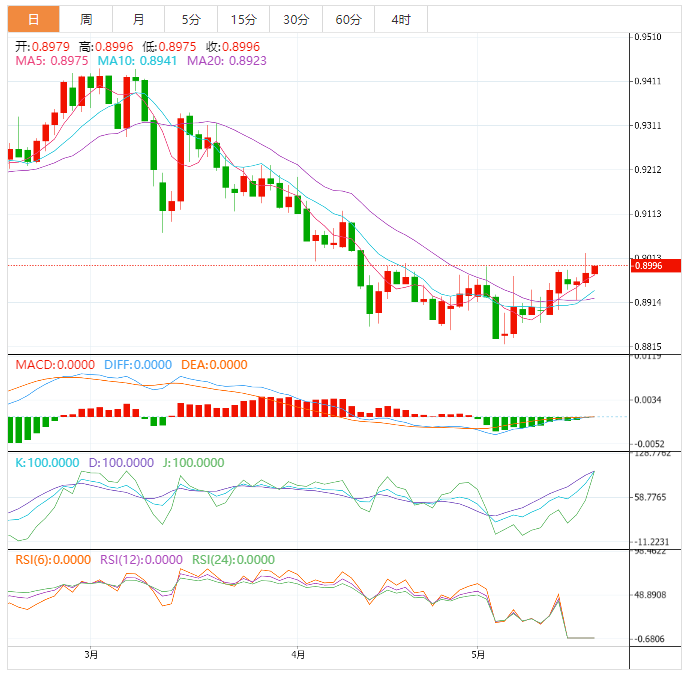This screenshot has width=689, height=675.
Task: Switch to the 周 weekly tab
Action: (x=86, y=19)
